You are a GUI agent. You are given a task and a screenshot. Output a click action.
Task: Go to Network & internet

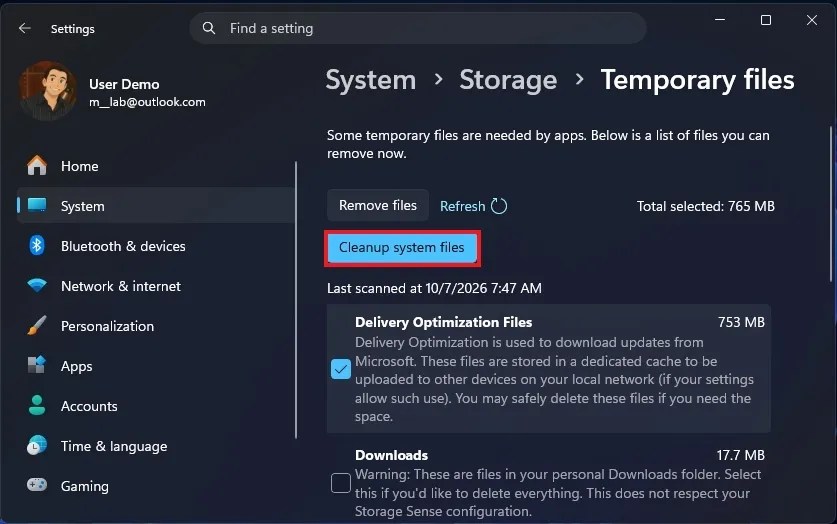tap(156, 286)
